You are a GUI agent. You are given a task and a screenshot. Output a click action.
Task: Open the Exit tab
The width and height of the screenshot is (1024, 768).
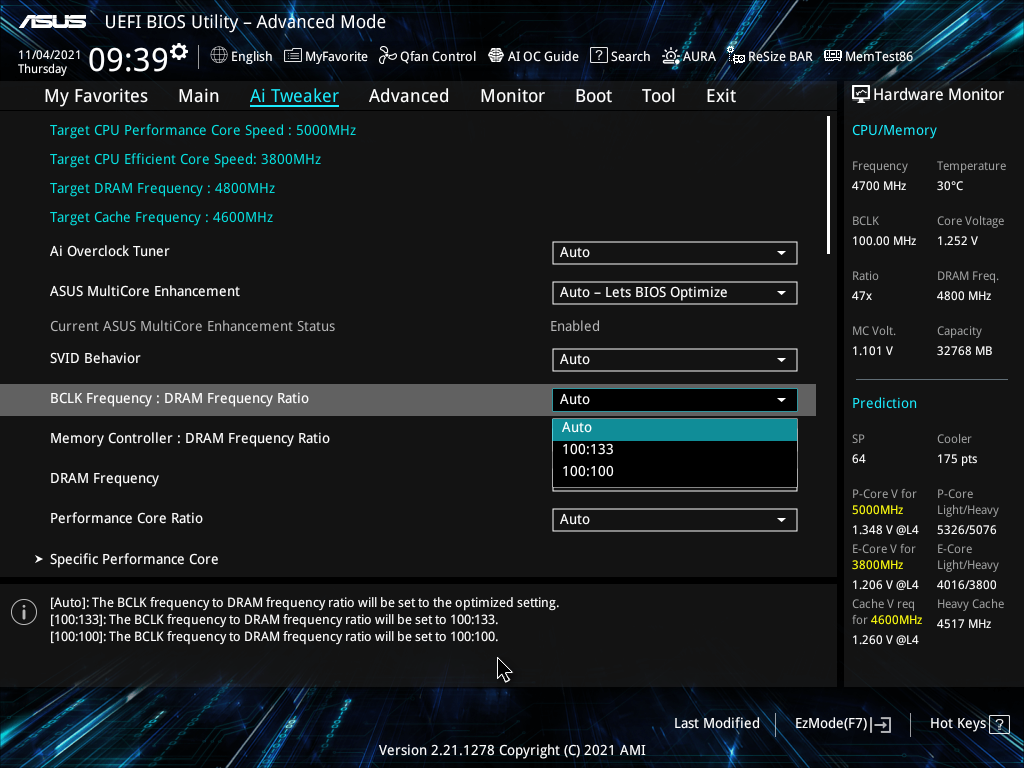(721, 96)
